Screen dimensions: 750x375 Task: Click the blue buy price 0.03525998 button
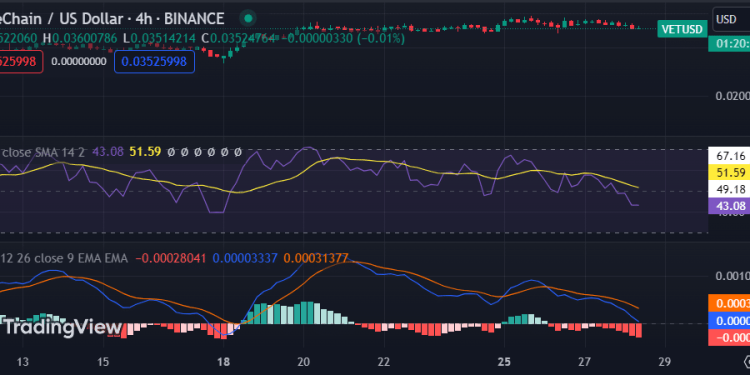154,62
